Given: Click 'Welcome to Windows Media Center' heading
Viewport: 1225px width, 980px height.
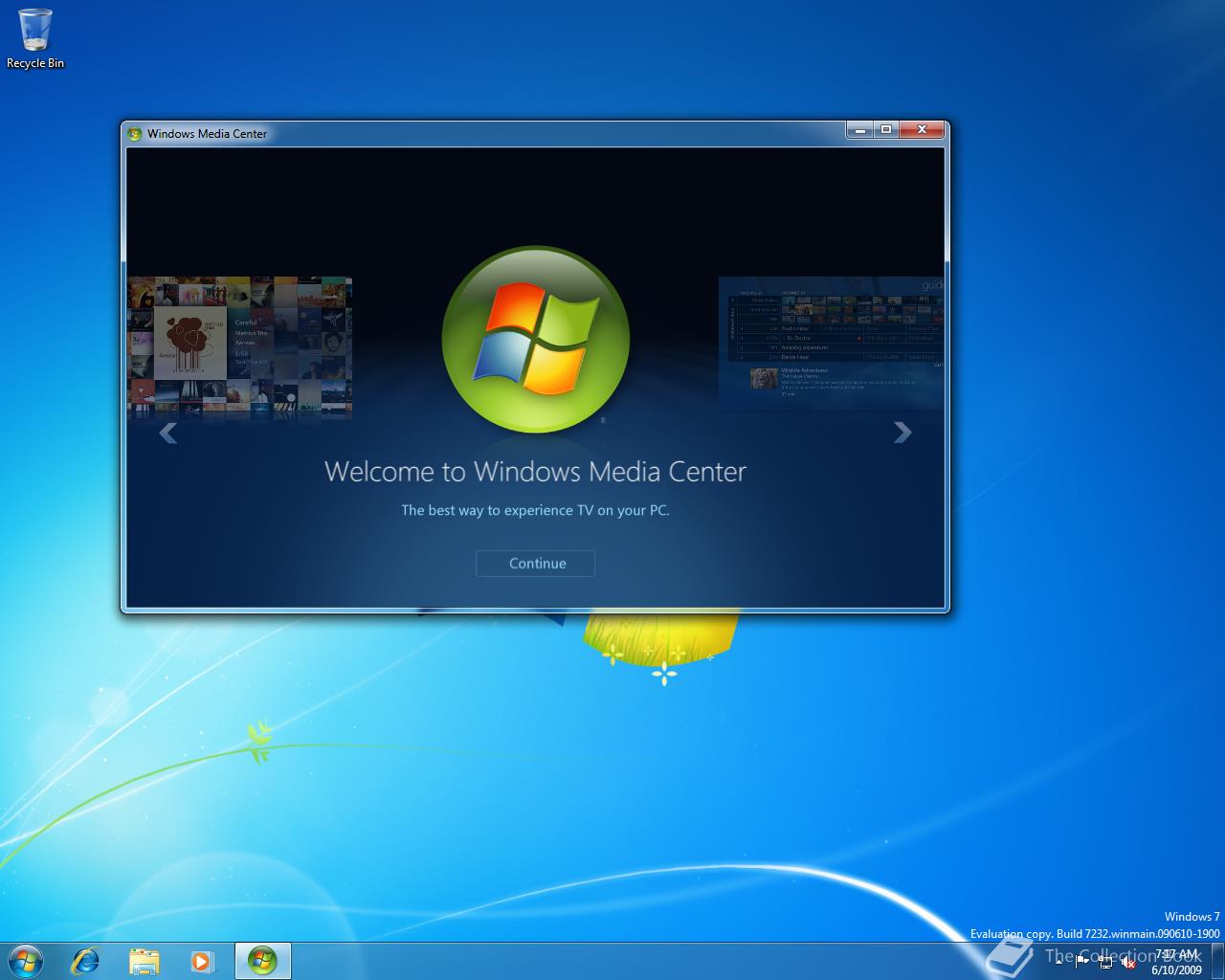Looking at the screenshot, I should 535,472.
